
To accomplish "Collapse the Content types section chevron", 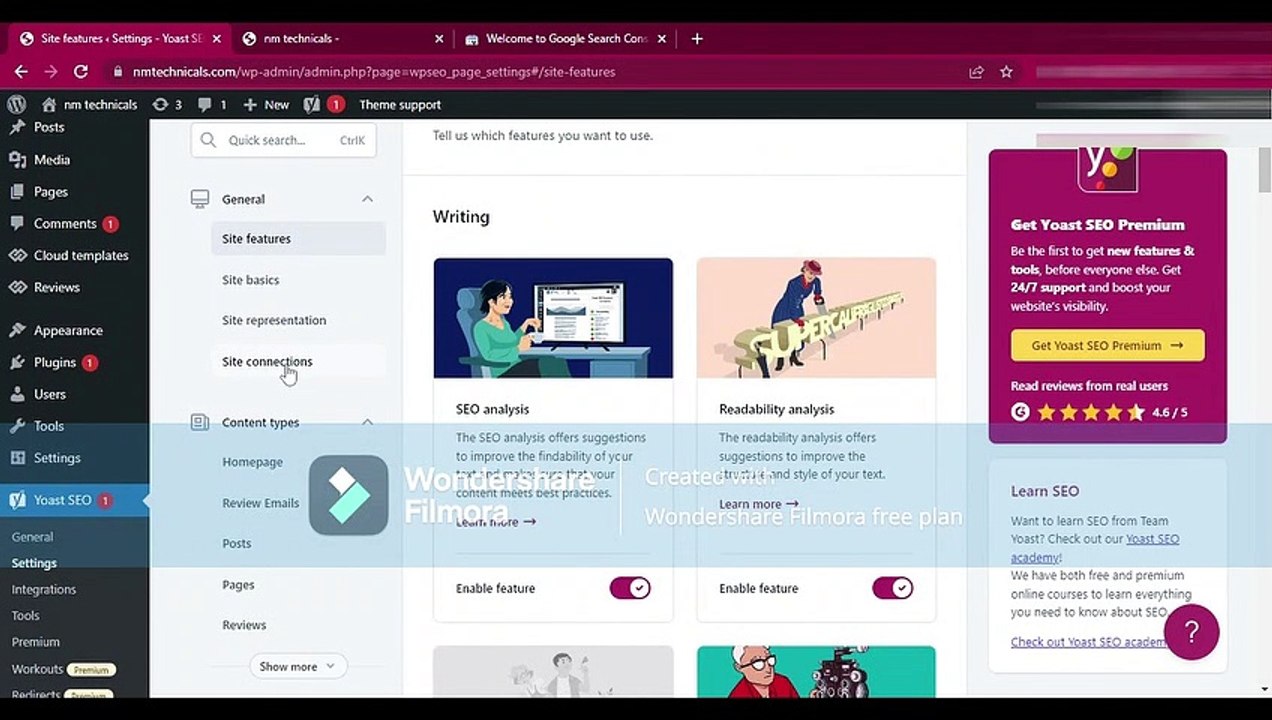I will 367,422.
